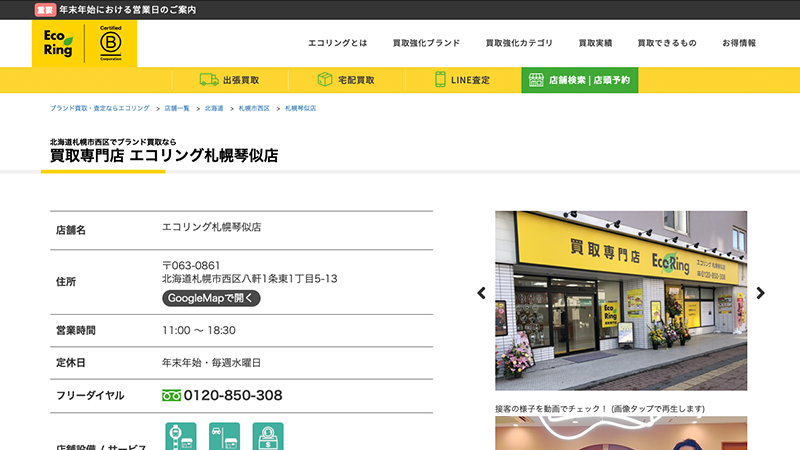
Task: Click the LINE査定 smartphone icon
Action: pyautogui.click(x=440, y=80)
